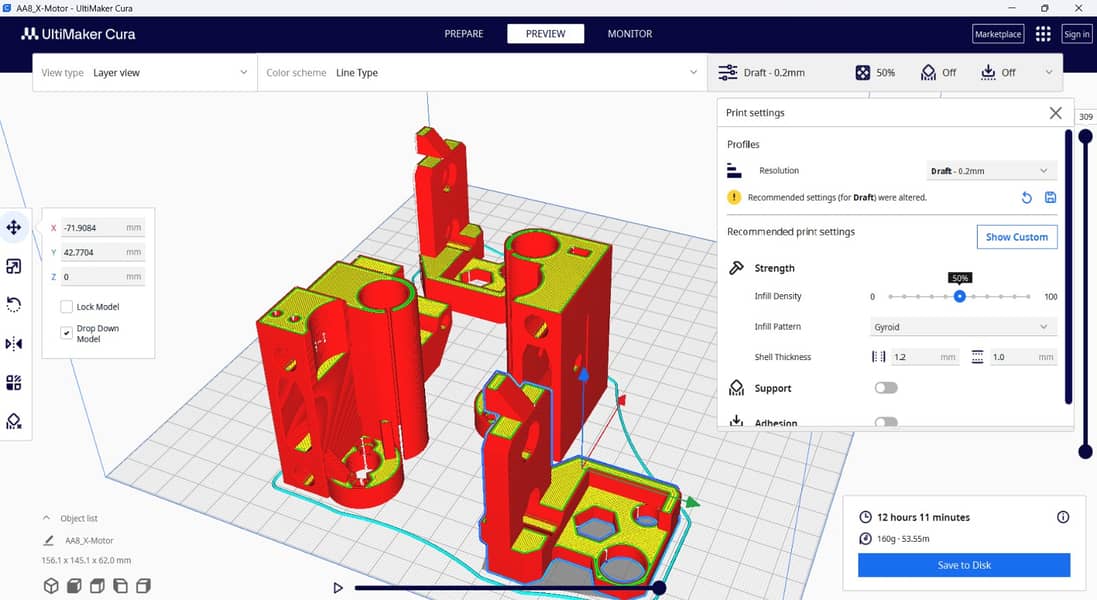Click the Infill Density slider handle
1097x600 pixels.
point(960,297)
